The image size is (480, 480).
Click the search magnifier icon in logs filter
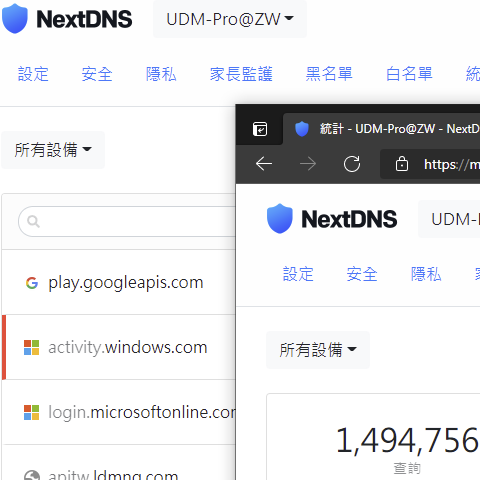tap(33, 221)
